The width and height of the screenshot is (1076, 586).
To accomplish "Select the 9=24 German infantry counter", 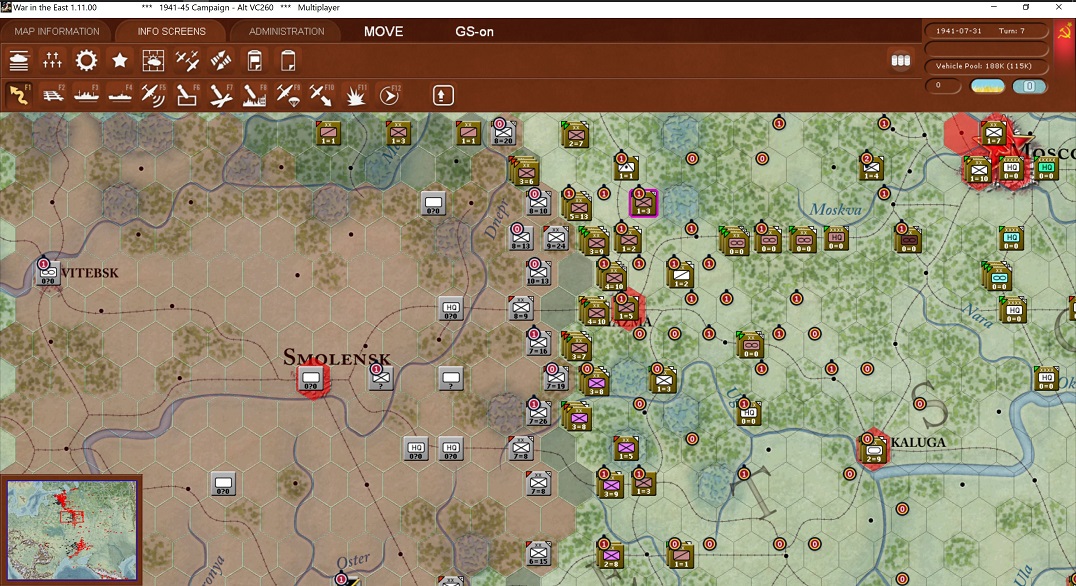I will 556,238.
